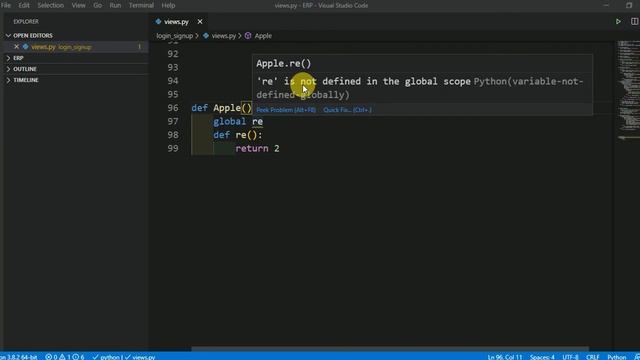Open the Selection menu

pos(51,5)
